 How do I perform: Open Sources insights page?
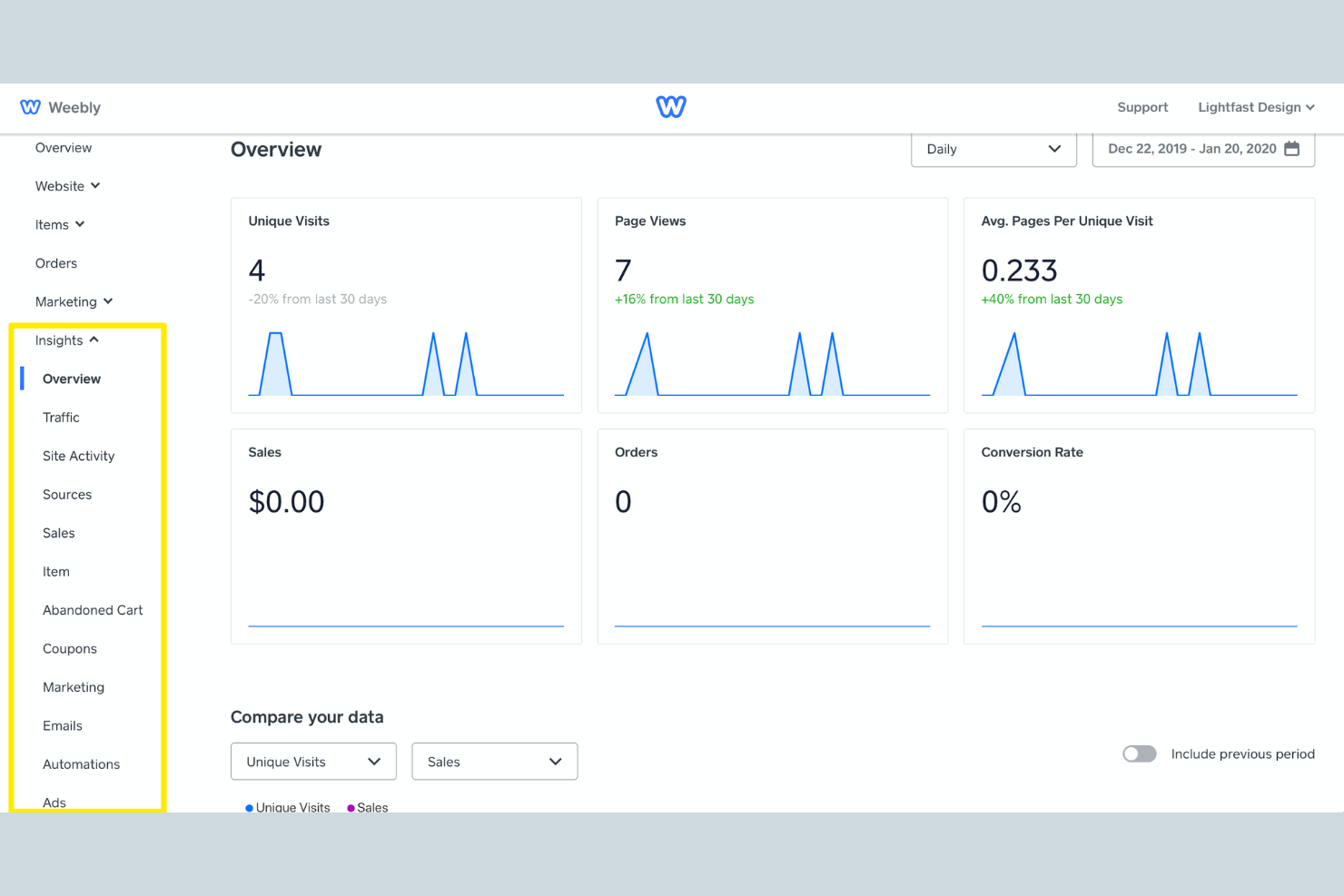pyautogui.click(x=67, y=495)
